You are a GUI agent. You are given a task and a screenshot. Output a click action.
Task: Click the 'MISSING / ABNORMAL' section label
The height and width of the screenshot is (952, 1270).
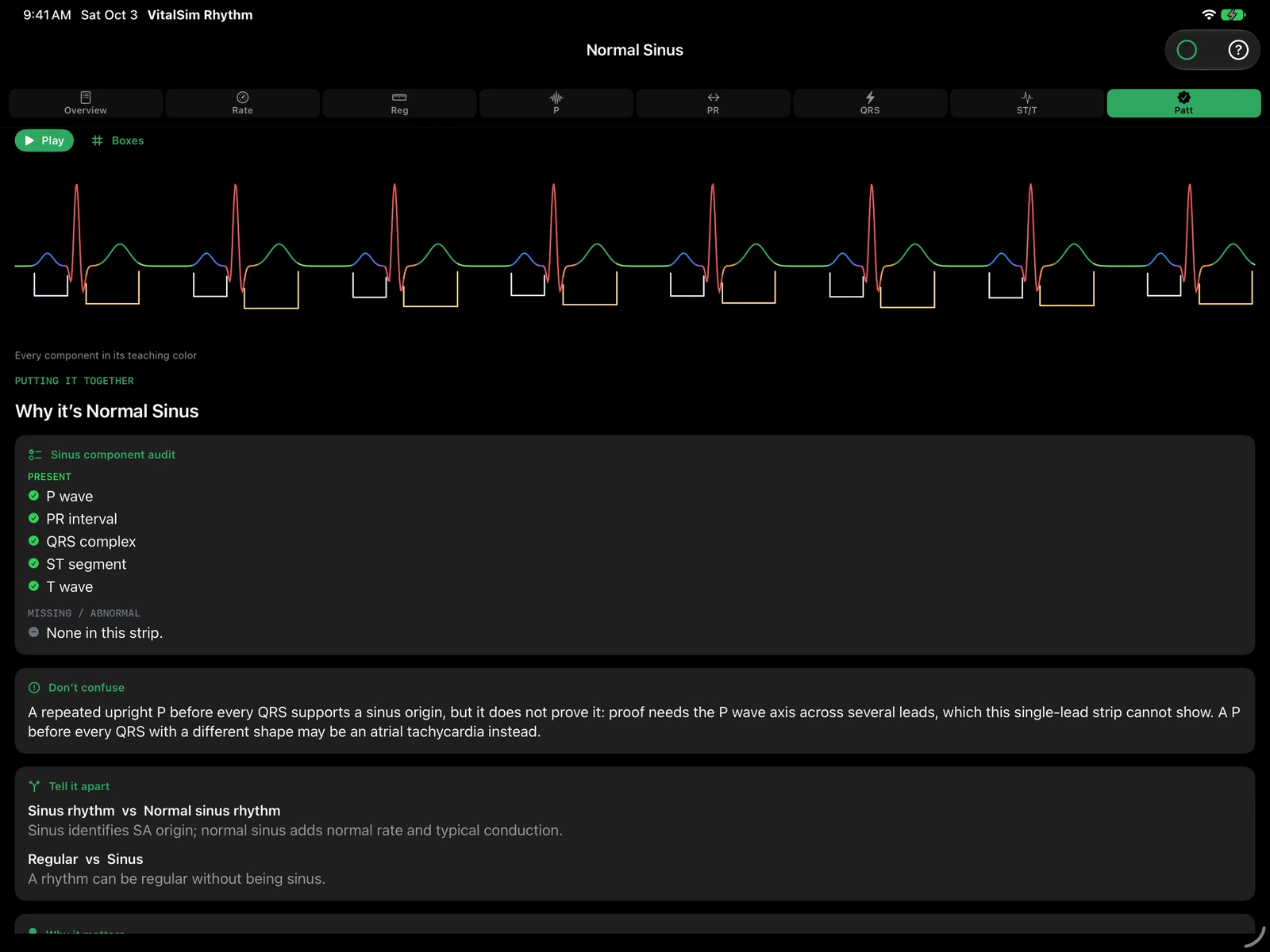pyautogui.click(x=84, y=613)
